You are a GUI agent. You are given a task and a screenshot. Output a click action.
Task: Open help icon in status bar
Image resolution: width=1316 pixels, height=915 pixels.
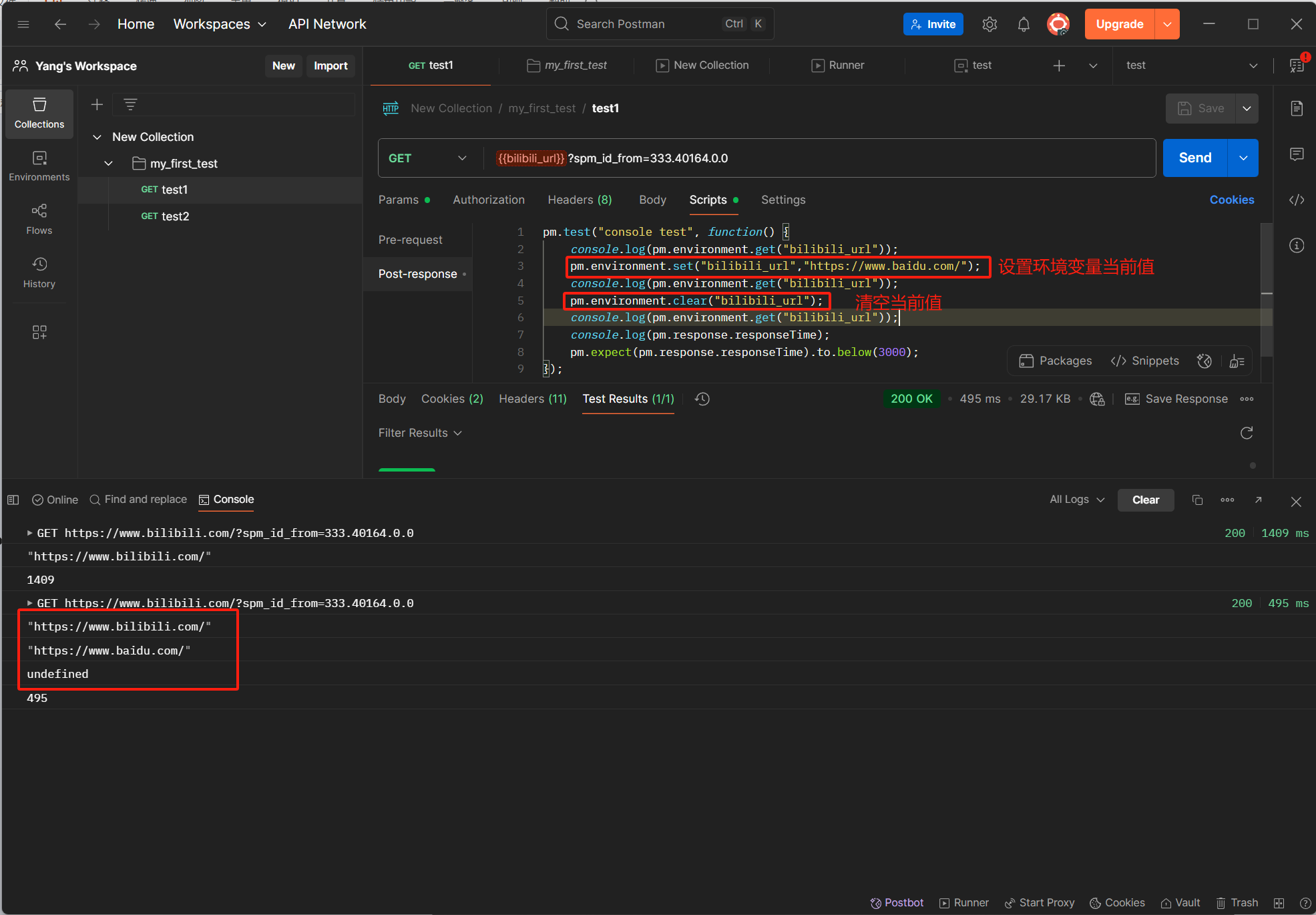pyautogui.click(x=1305, y=903)
